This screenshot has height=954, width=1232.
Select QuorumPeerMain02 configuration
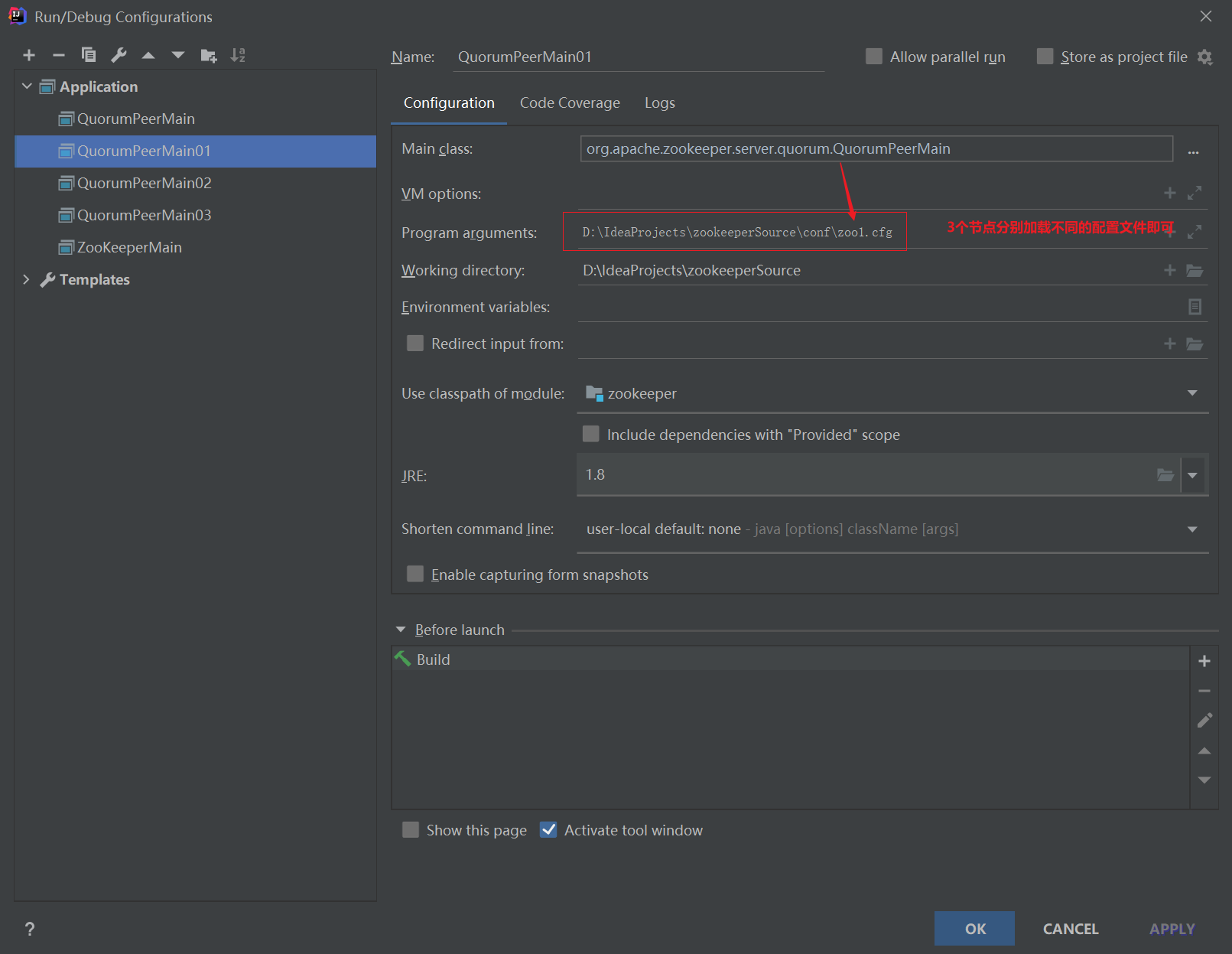point(195,183)
